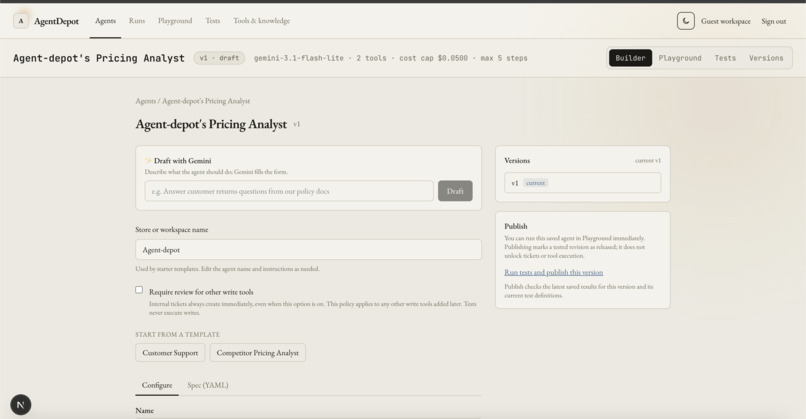
Task: Select version v1 current row
Action: pos(582,183)
